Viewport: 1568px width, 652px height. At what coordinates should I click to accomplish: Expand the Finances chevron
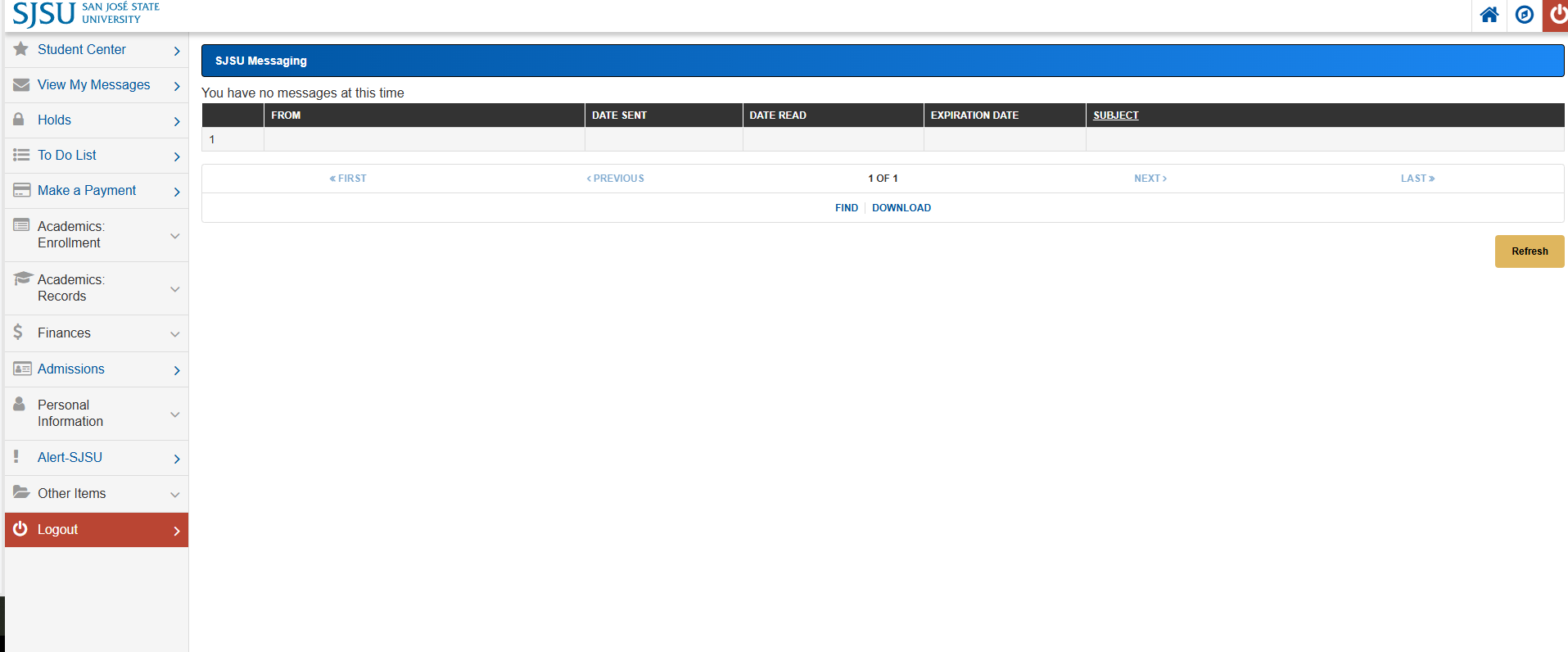[174, 334]
